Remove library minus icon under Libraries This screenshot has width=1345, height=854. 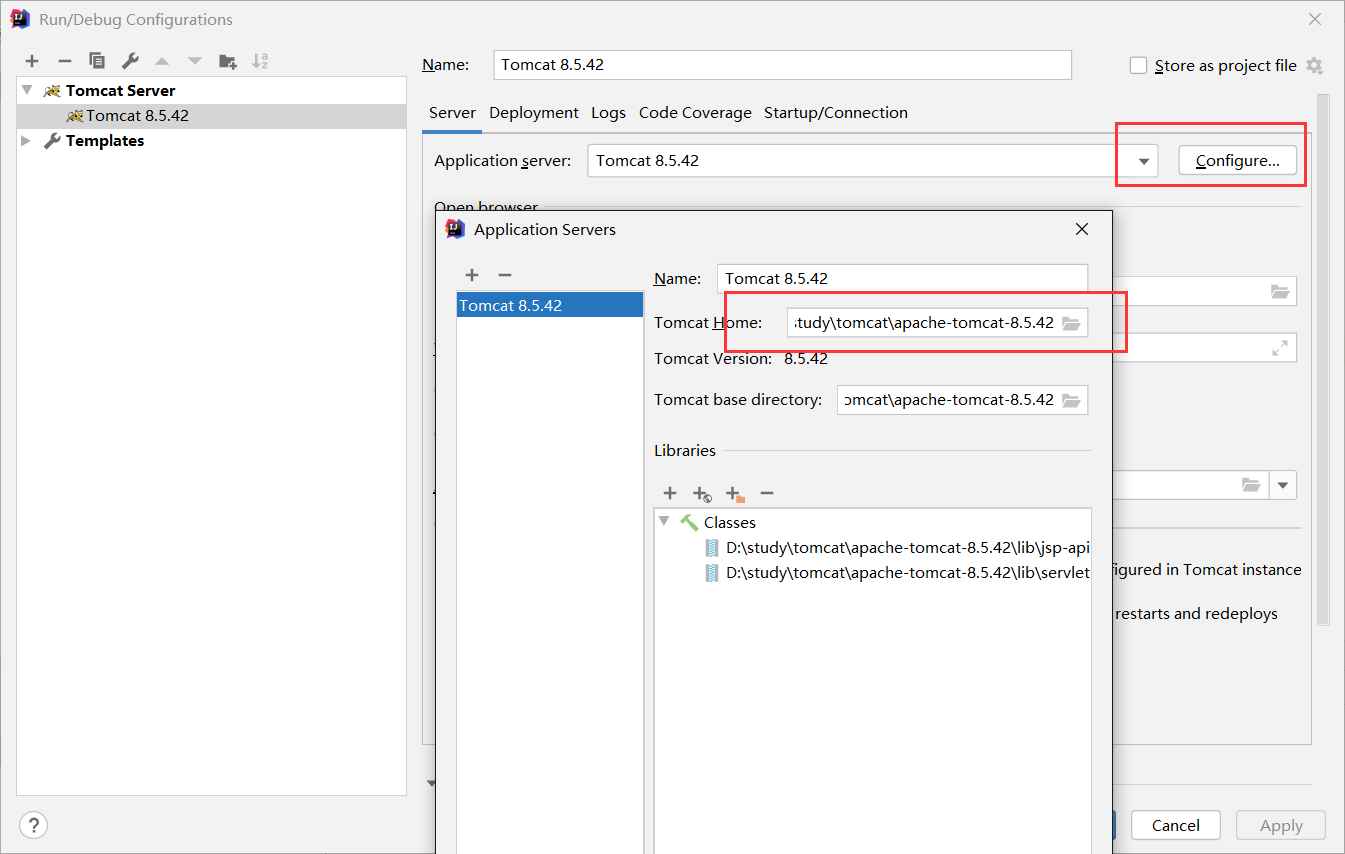tap(767, 493)
